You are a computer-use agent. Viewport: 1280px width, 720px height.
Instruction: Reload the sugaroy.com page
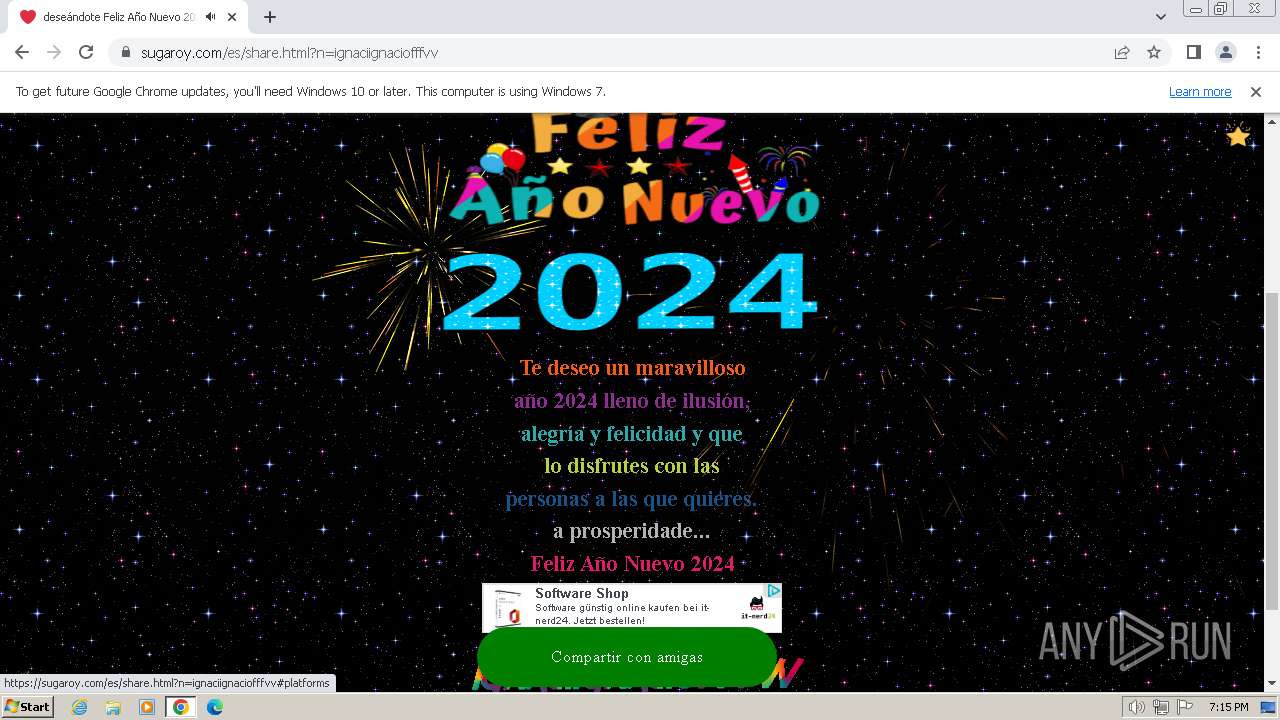click(x=86, y=52)
